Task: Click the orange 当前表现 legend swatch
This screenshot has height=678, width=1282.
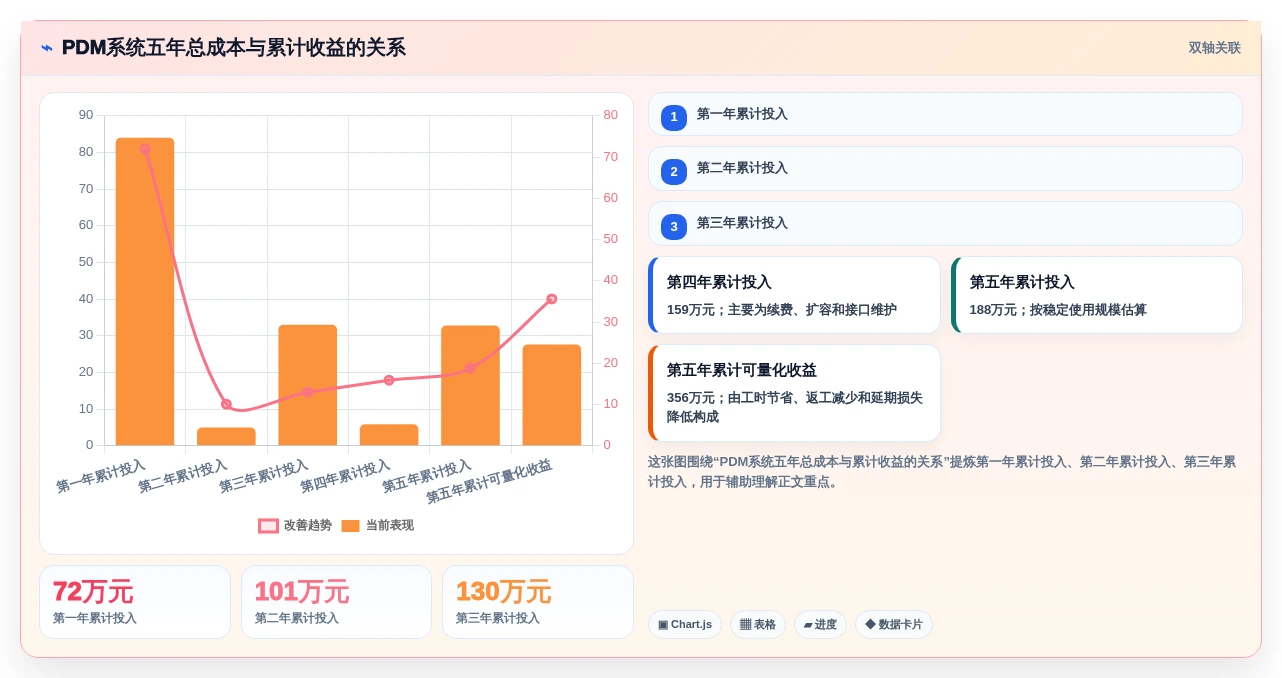Action: [x=350, y=526]
